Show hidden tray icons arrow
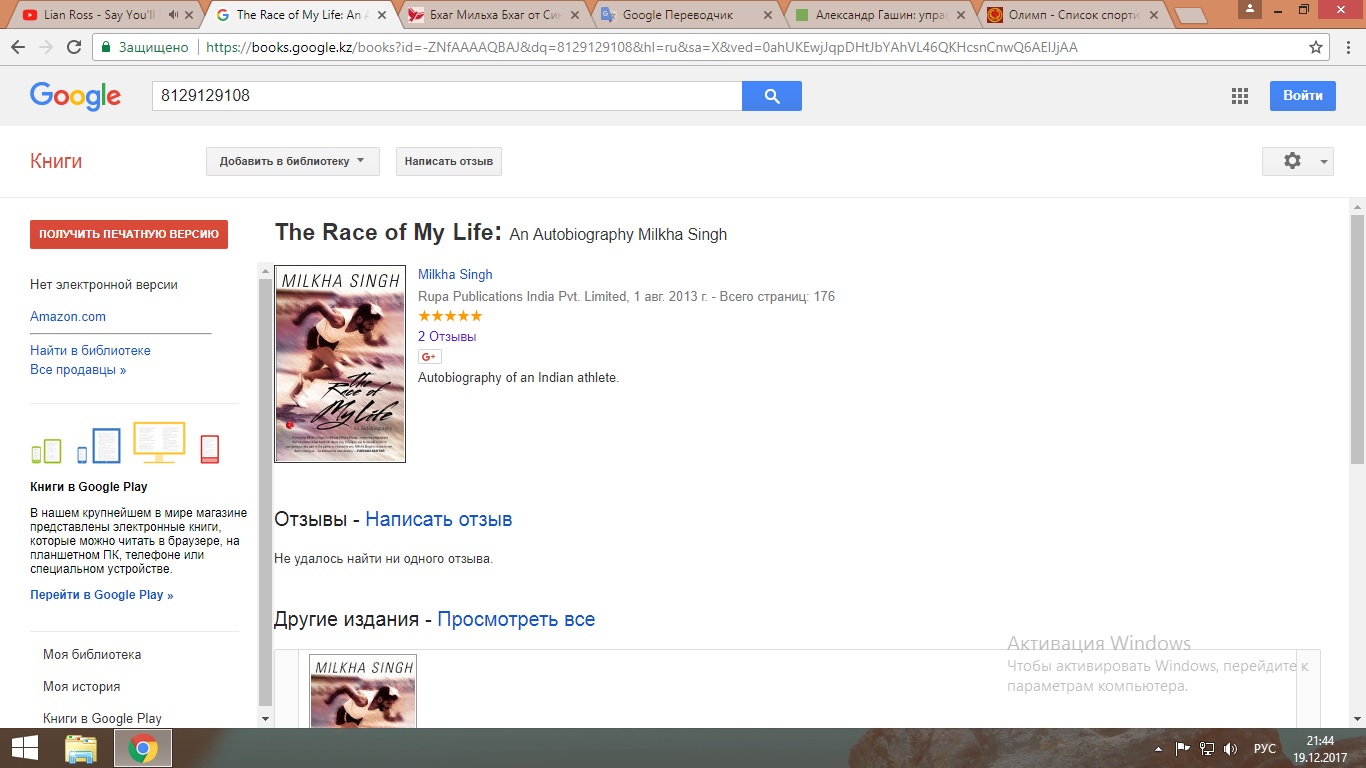The image size is (1366, 768). [x=1159, y=748]
